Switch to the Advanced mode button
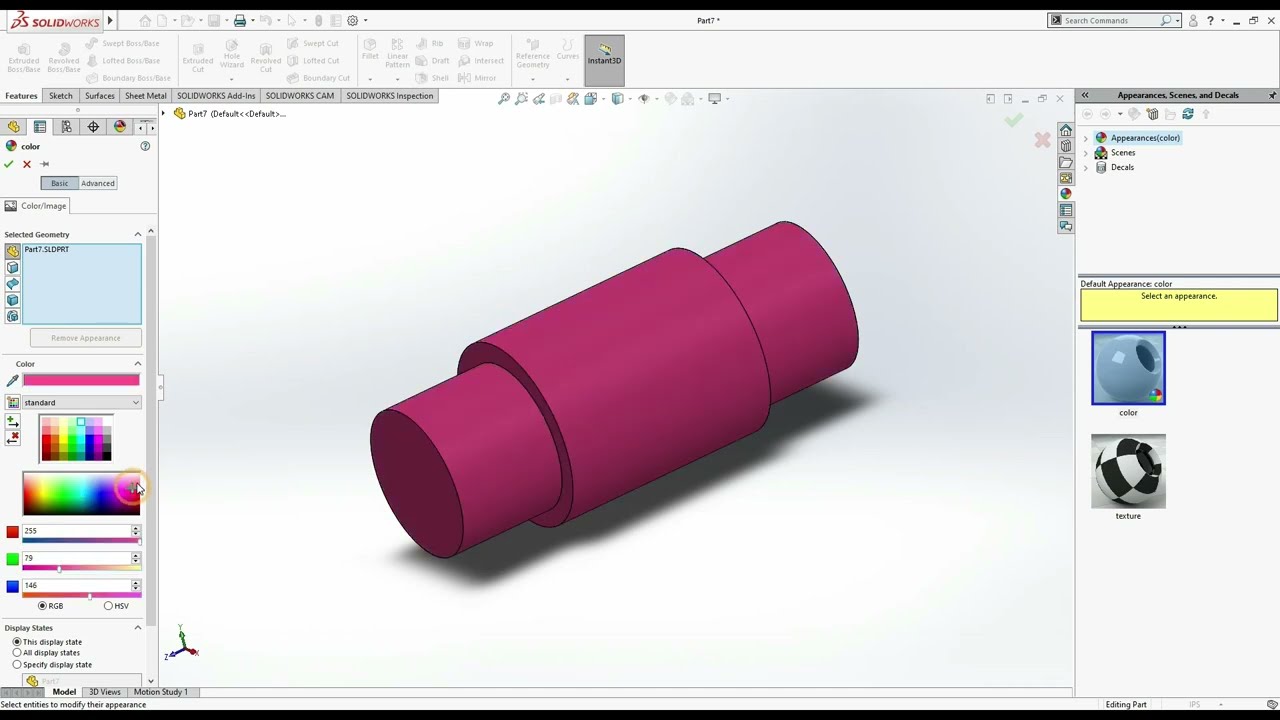Image resolution: width=1280 pixels, height=720 pixels. pyautogui.click(x=98, y=183)
